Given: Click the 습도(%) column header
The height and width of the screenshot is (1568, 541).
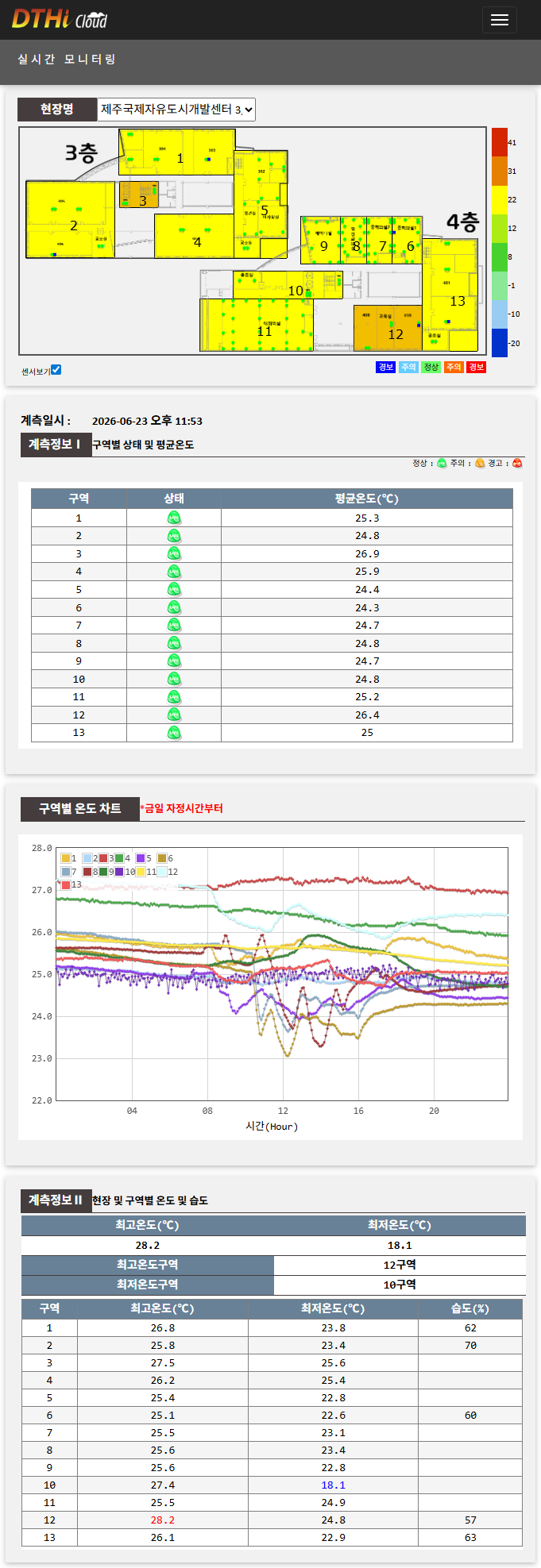Looking at the screenshot, I should [x=470, y=1308].
